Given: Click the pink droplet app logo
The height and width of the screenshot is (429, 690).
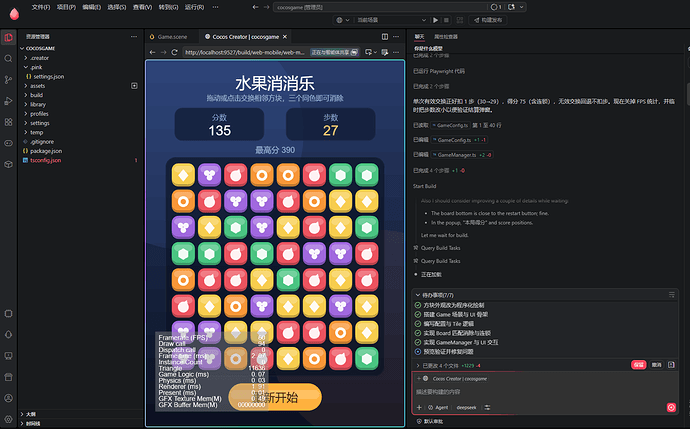Looking at the screenshot, I should (x=14, y=14).
